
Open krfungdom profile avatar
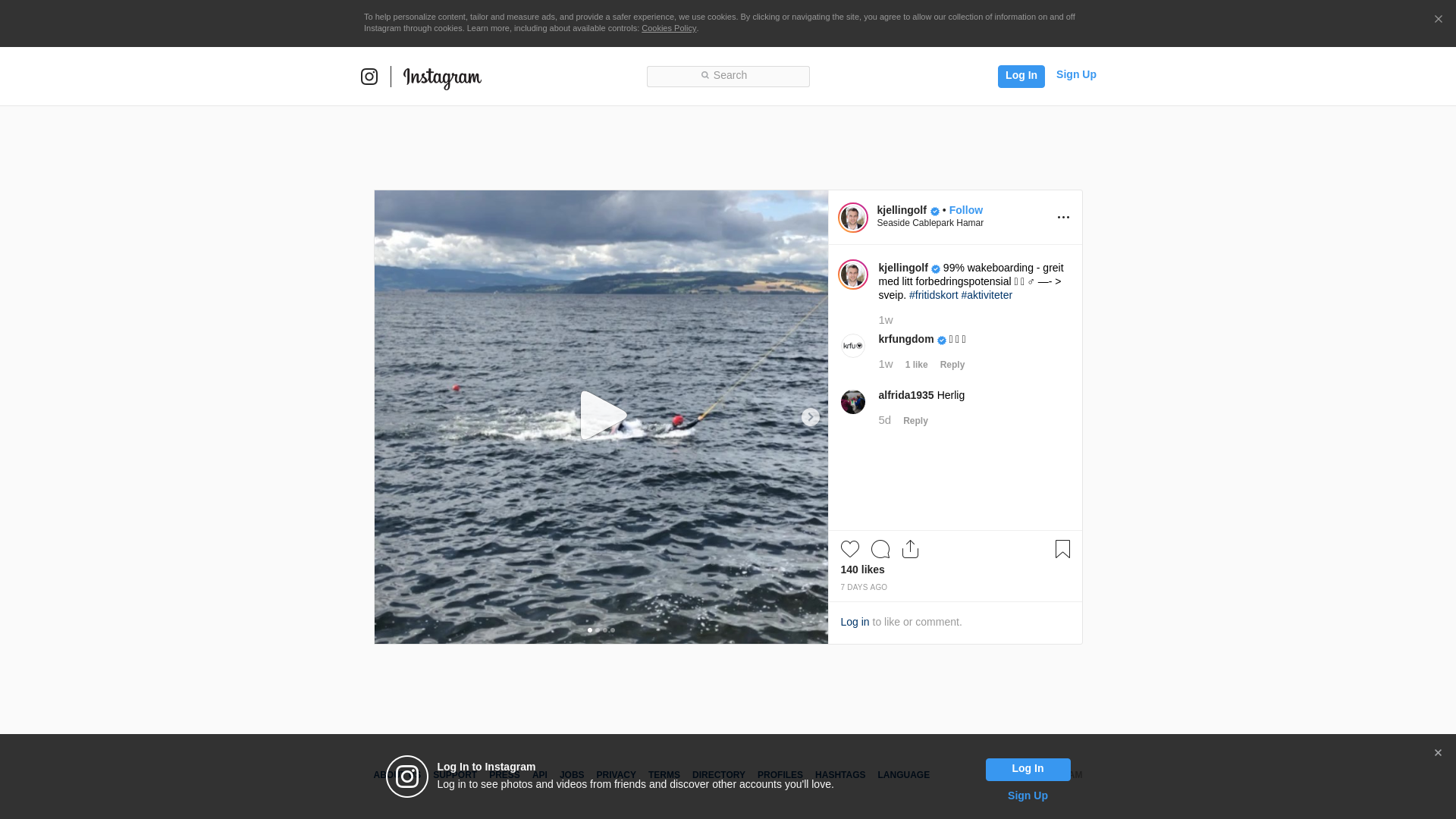click(853, 346)
